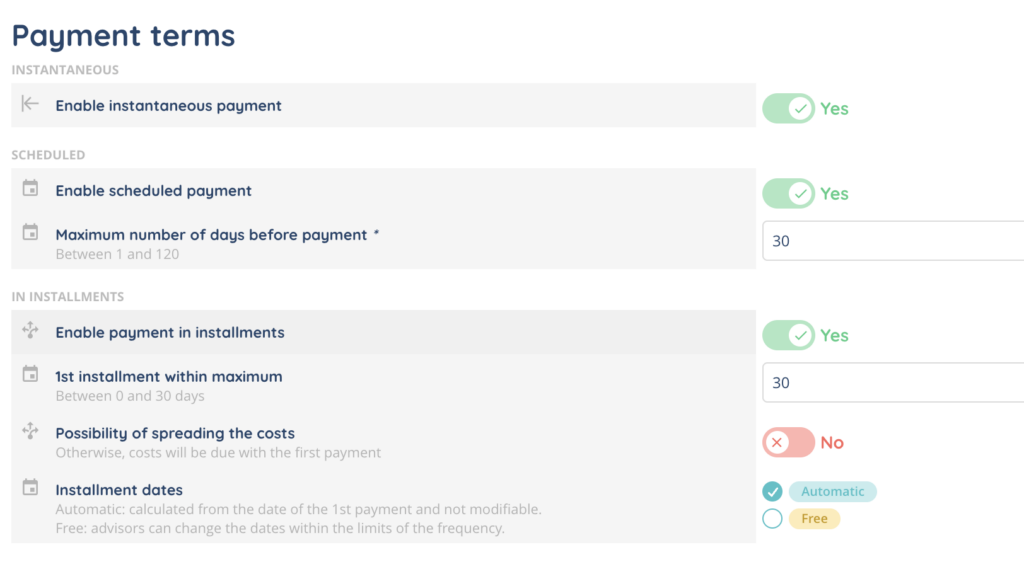Screen dimensions: 1024x562
Task: Focus the maximum days before payment field
Action: point(893,241)
